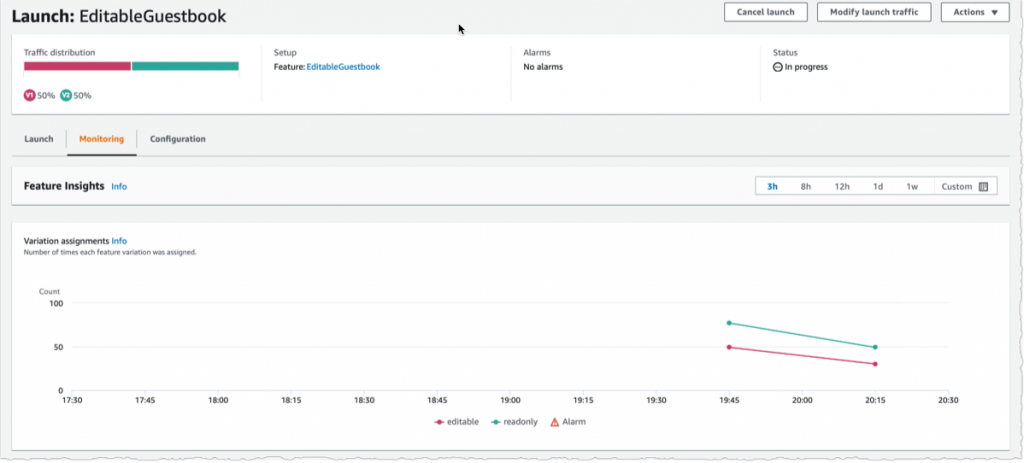
Task: Switch to the Launch tab
Action: [39, 139]
